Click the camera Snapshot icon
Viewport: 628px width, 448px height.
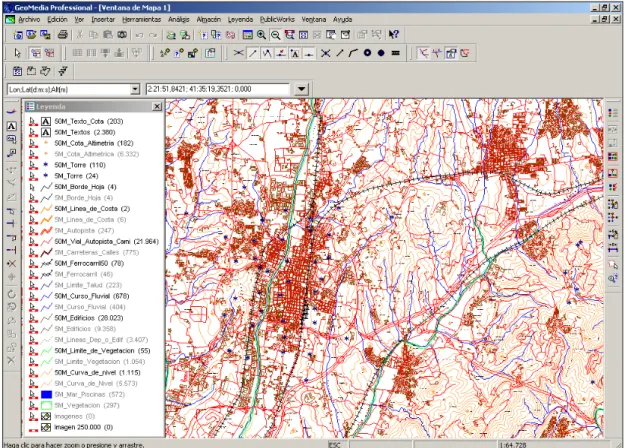pyautogui.click(x=122, y=35)
